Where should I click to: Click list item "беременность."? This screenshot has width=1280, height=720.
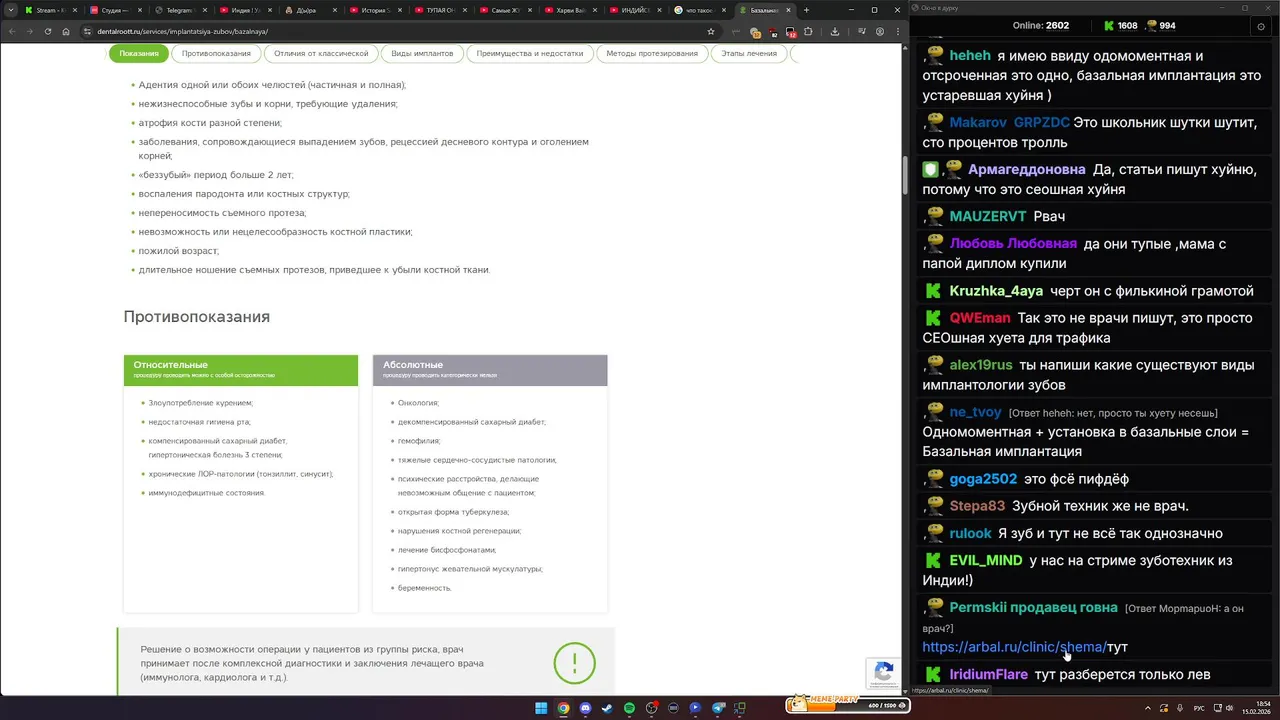click(425, 588)
